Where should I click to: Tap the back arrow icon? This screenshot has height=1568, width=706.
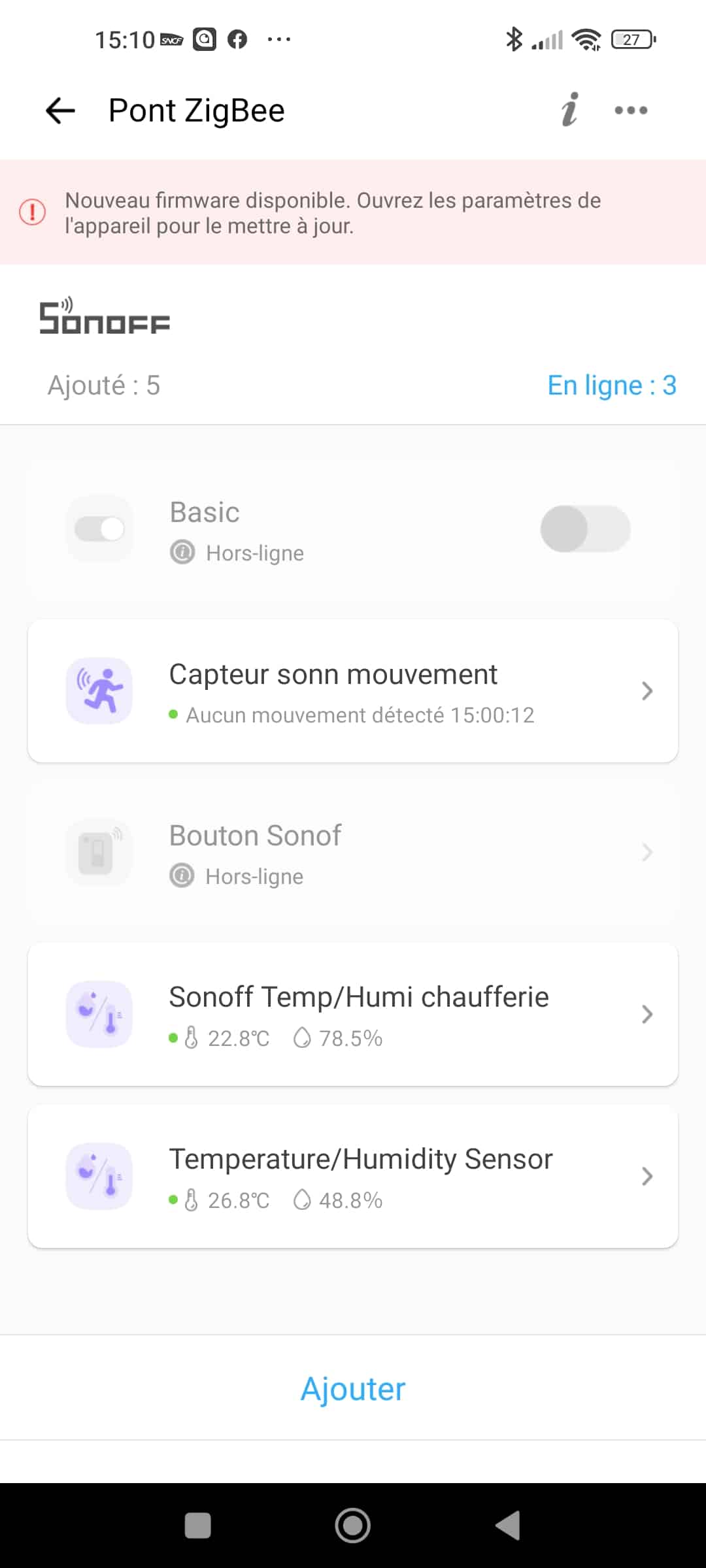60,110
